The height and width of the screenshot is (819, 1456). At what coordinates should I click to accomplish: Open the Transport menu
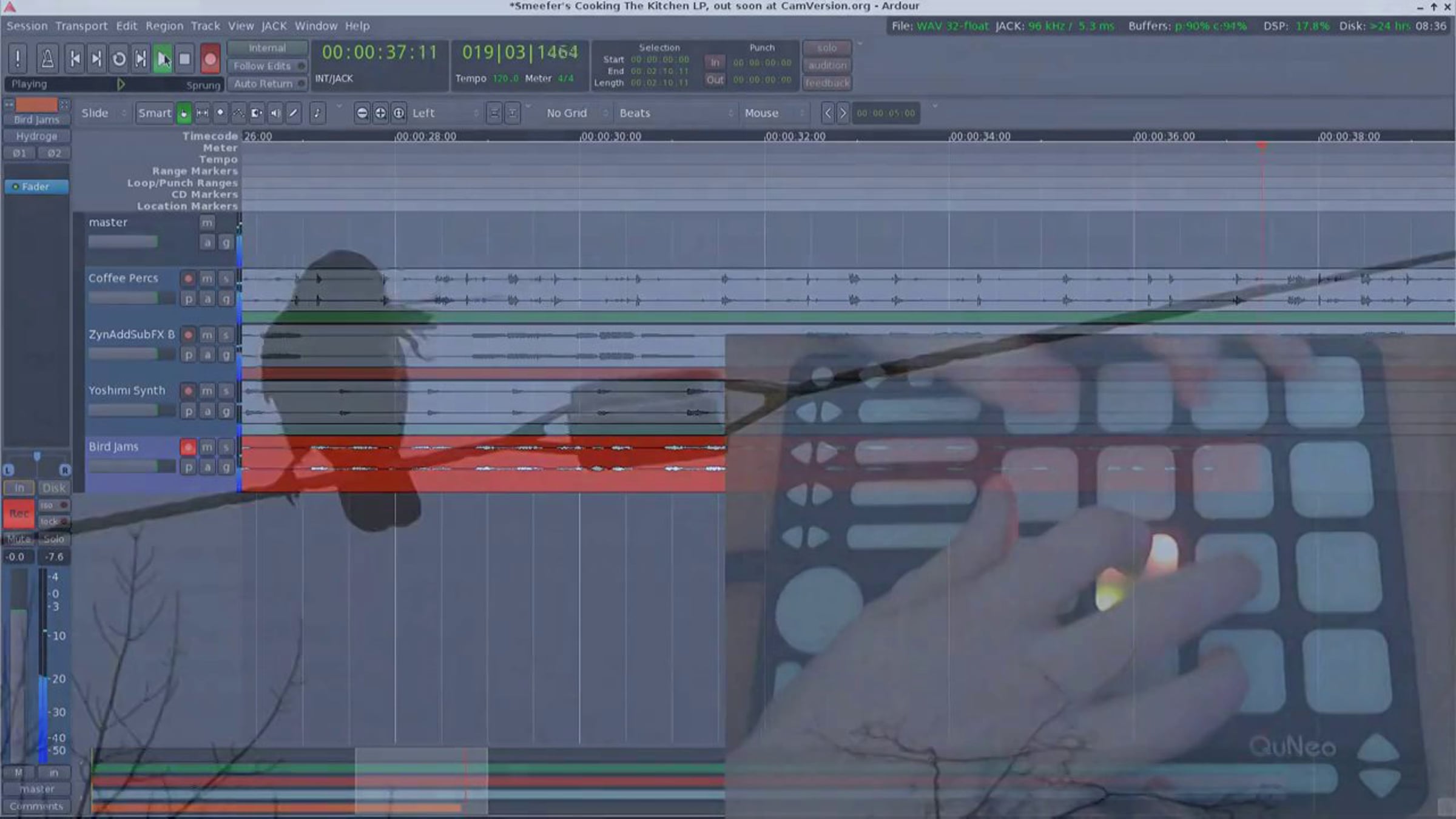(x=81, y=26)
